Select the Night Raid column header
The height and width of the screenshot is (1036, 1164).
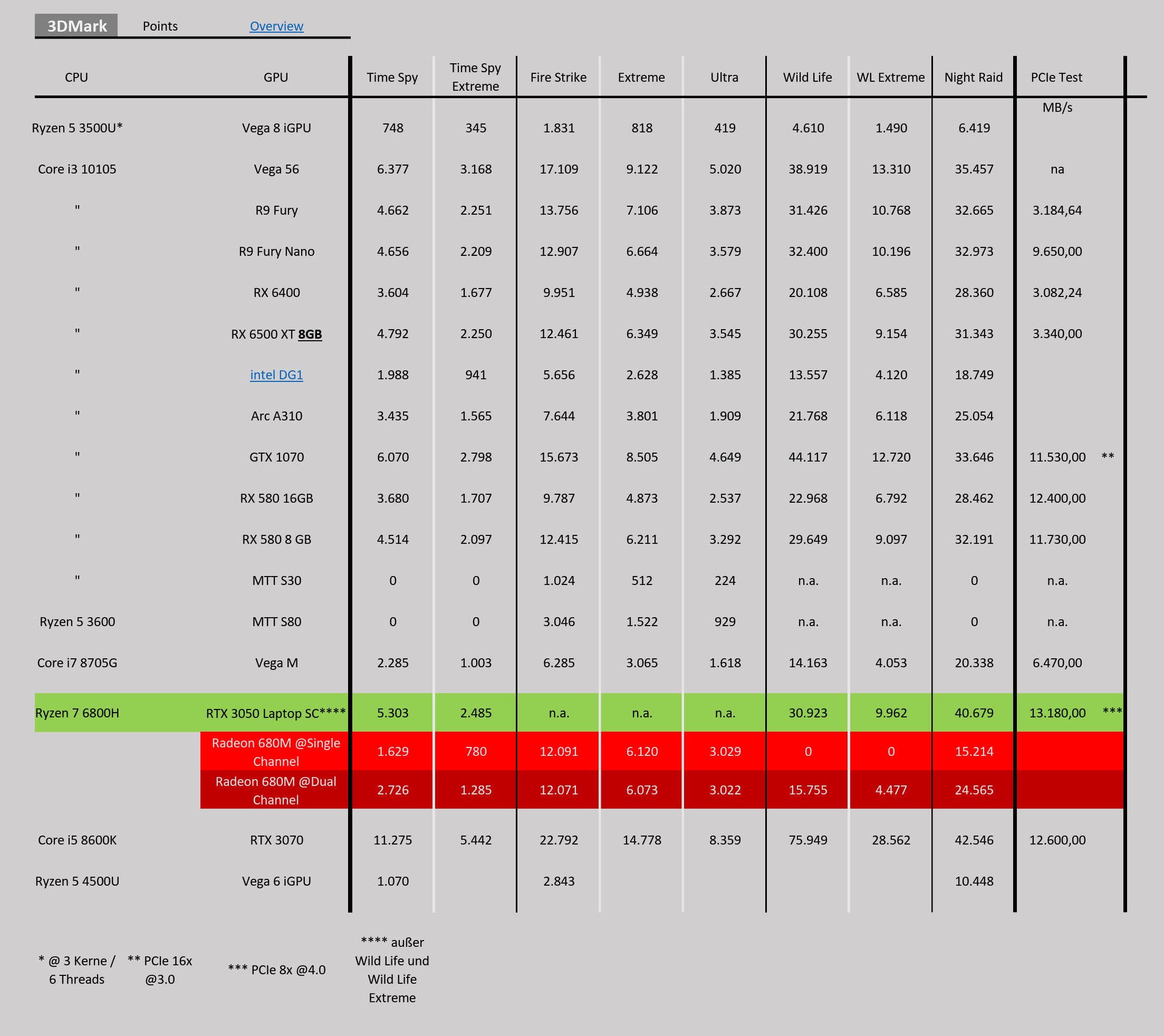point(973,77)
